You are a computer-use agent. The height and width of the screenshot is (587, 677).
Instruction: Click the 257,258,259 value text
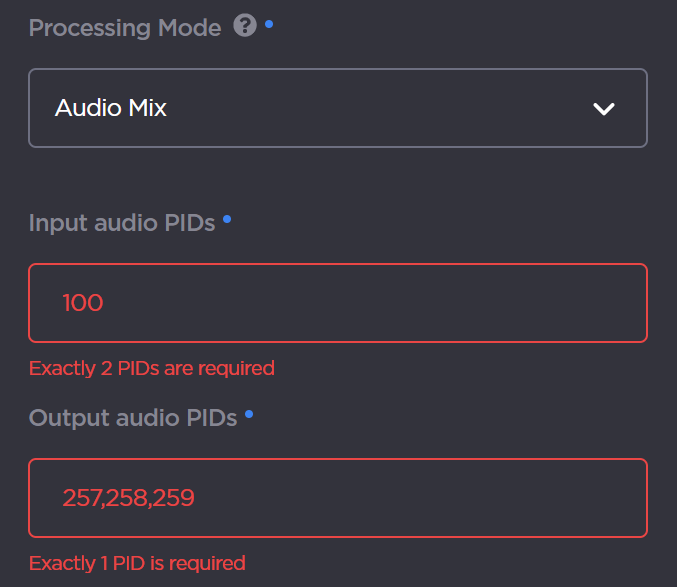tap(128, 498)
